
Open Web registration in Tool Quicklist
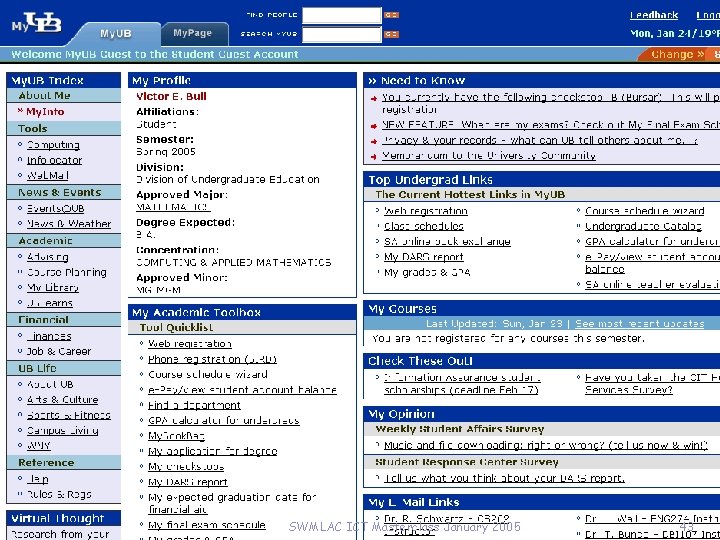pyautogui.click(x=190, y=343)
